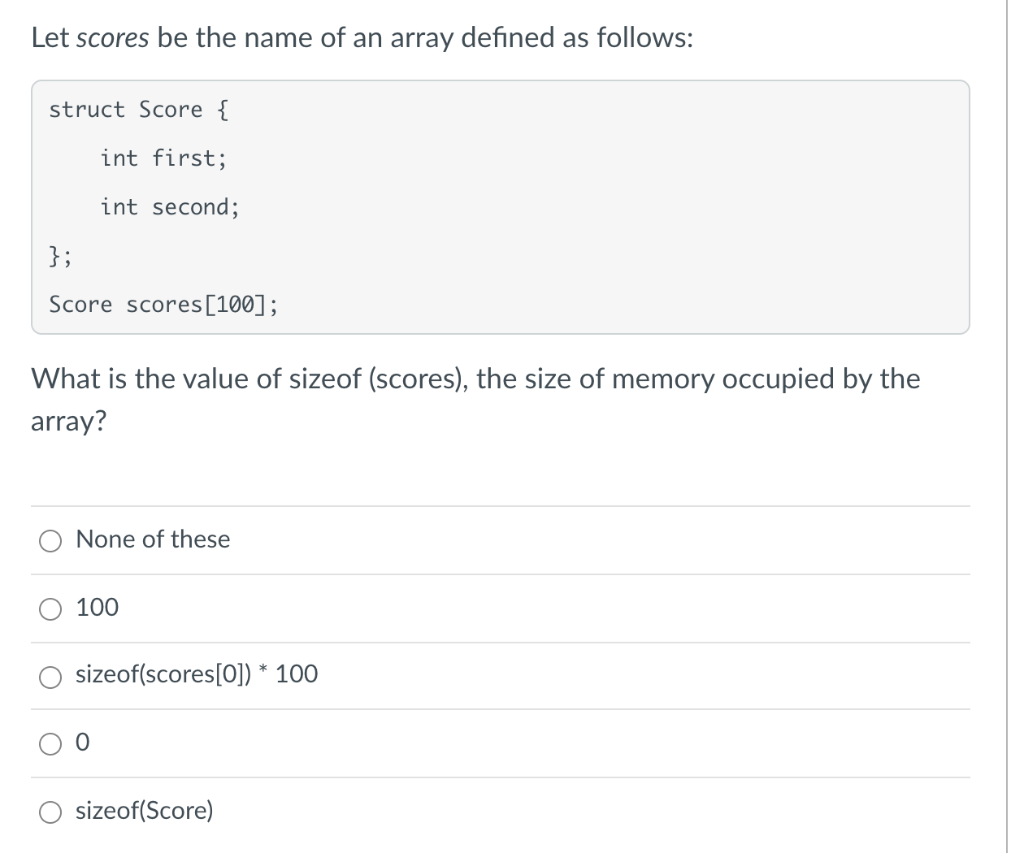Viewport: 1024px width, 853px height.
Task: Click the "int second;" code line
Action: click(169, 207)
